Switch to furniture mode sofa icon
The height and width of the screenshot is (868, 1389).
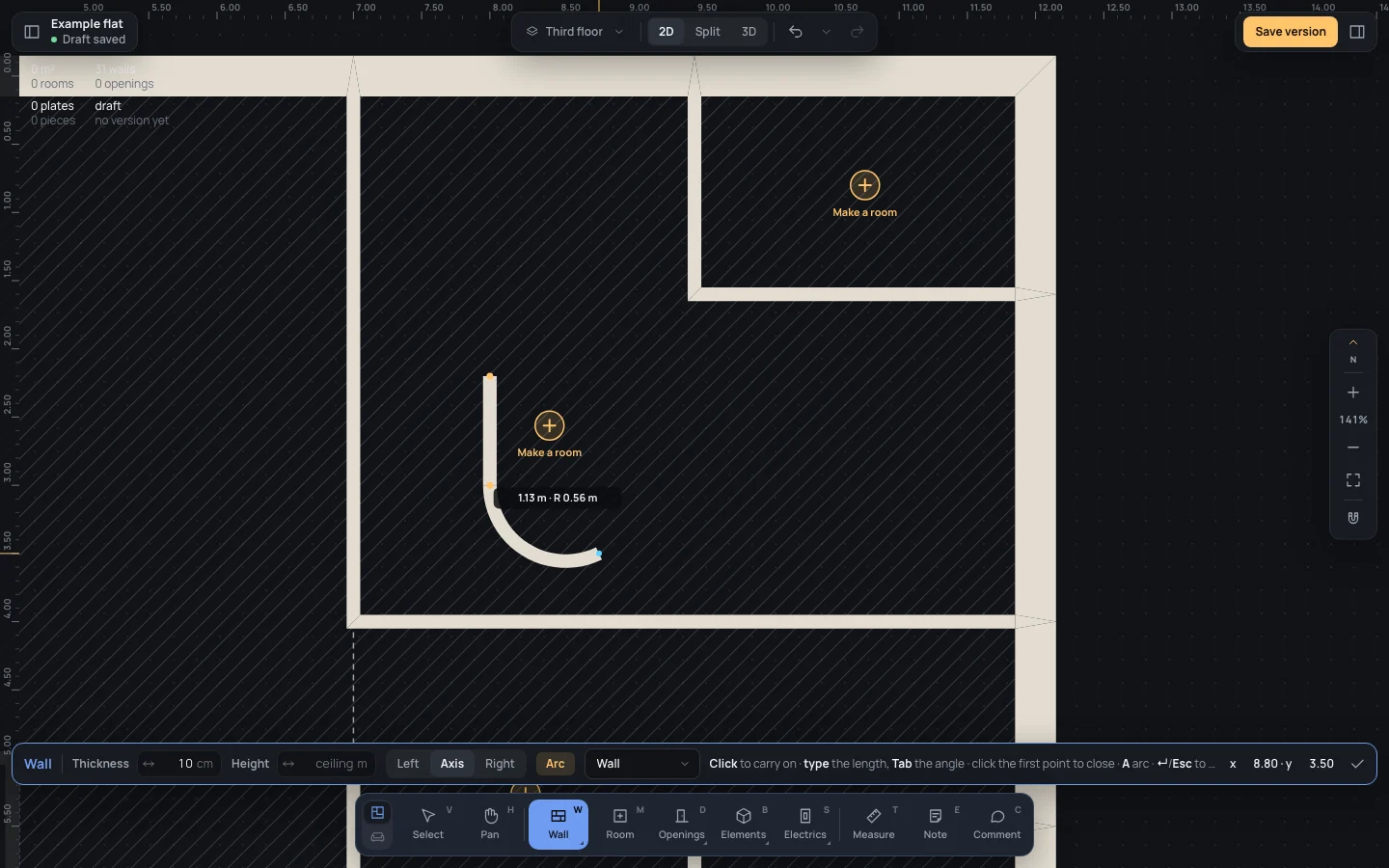point(378,837)
